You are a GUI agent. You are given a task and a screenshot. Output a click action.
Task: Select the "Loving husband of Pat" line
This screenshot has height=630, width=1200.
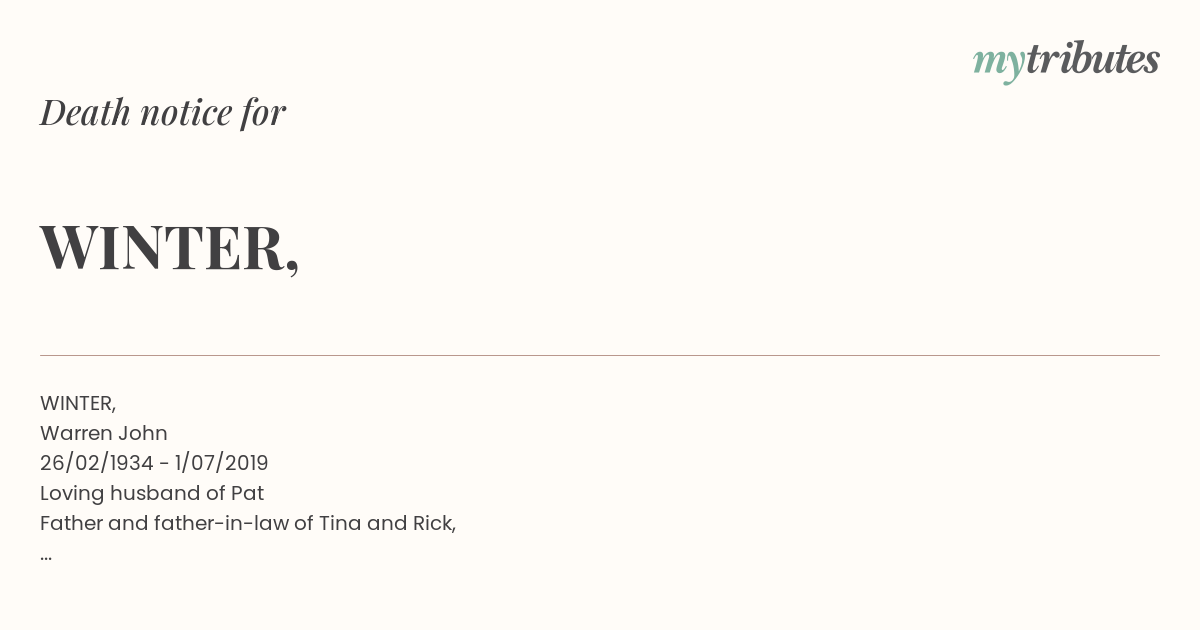point(152,493)
